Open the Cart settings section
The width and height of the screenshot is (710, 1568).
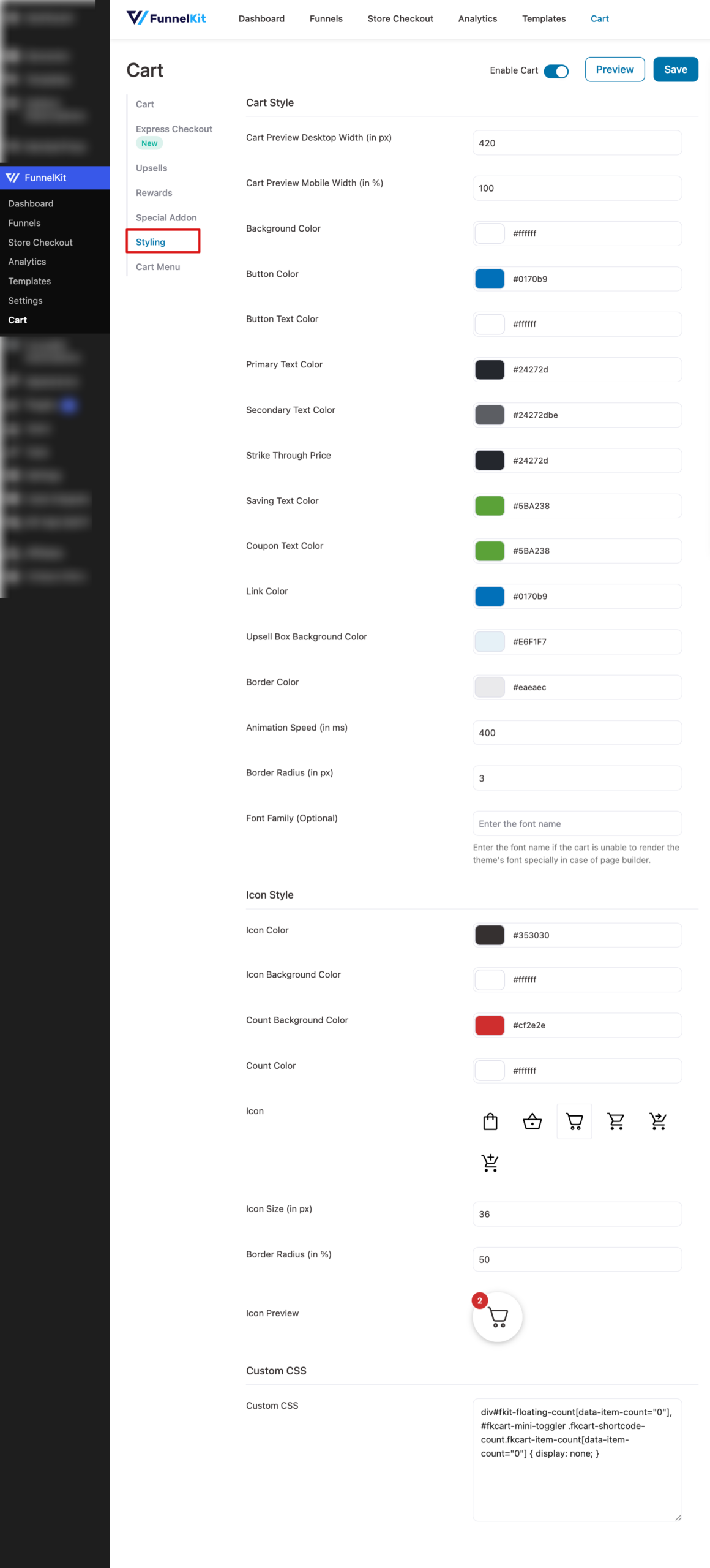click(x=145, y=104)
